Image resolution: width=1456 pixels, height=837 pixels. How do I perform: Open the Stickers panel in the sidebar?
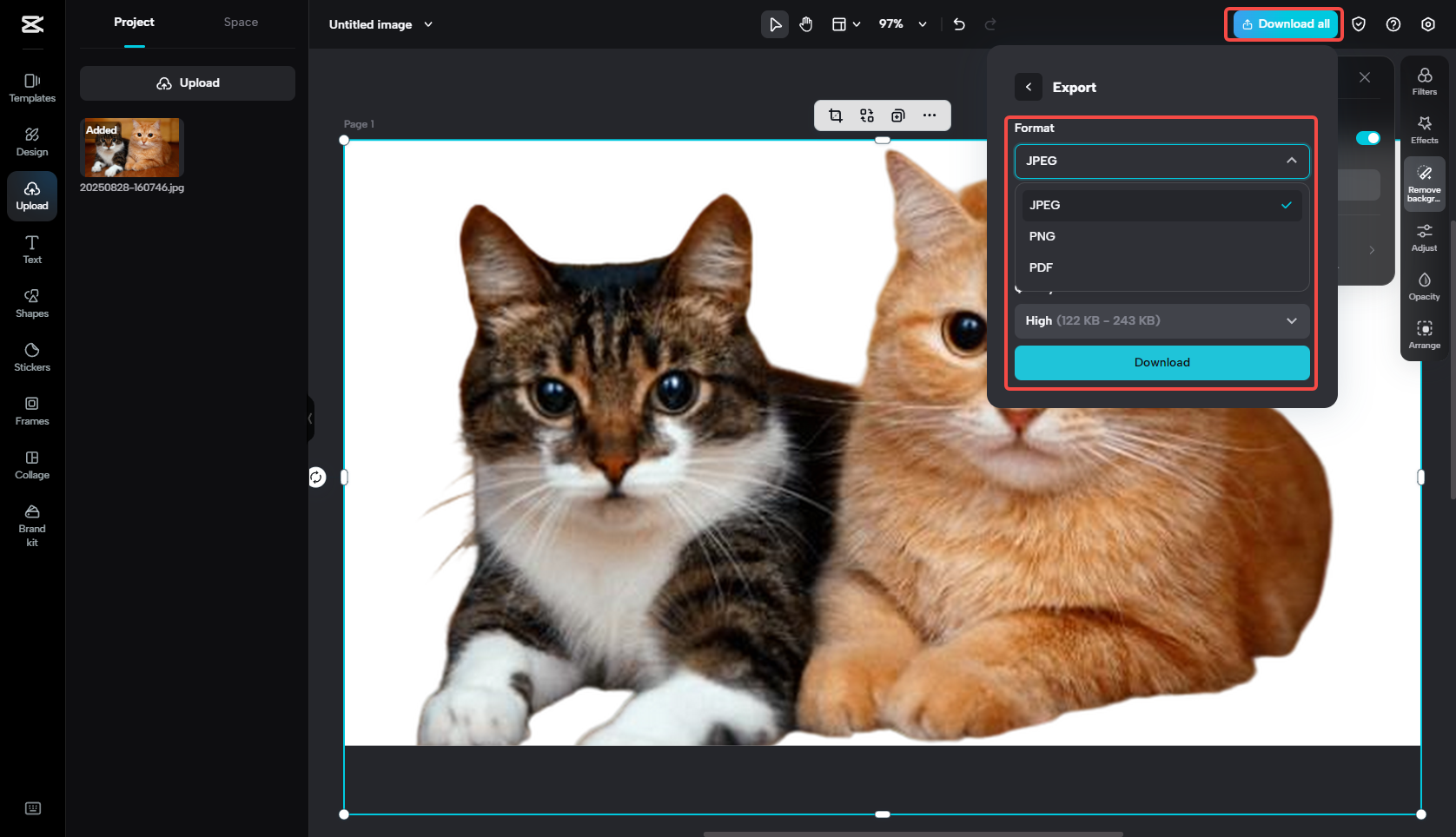31,356
